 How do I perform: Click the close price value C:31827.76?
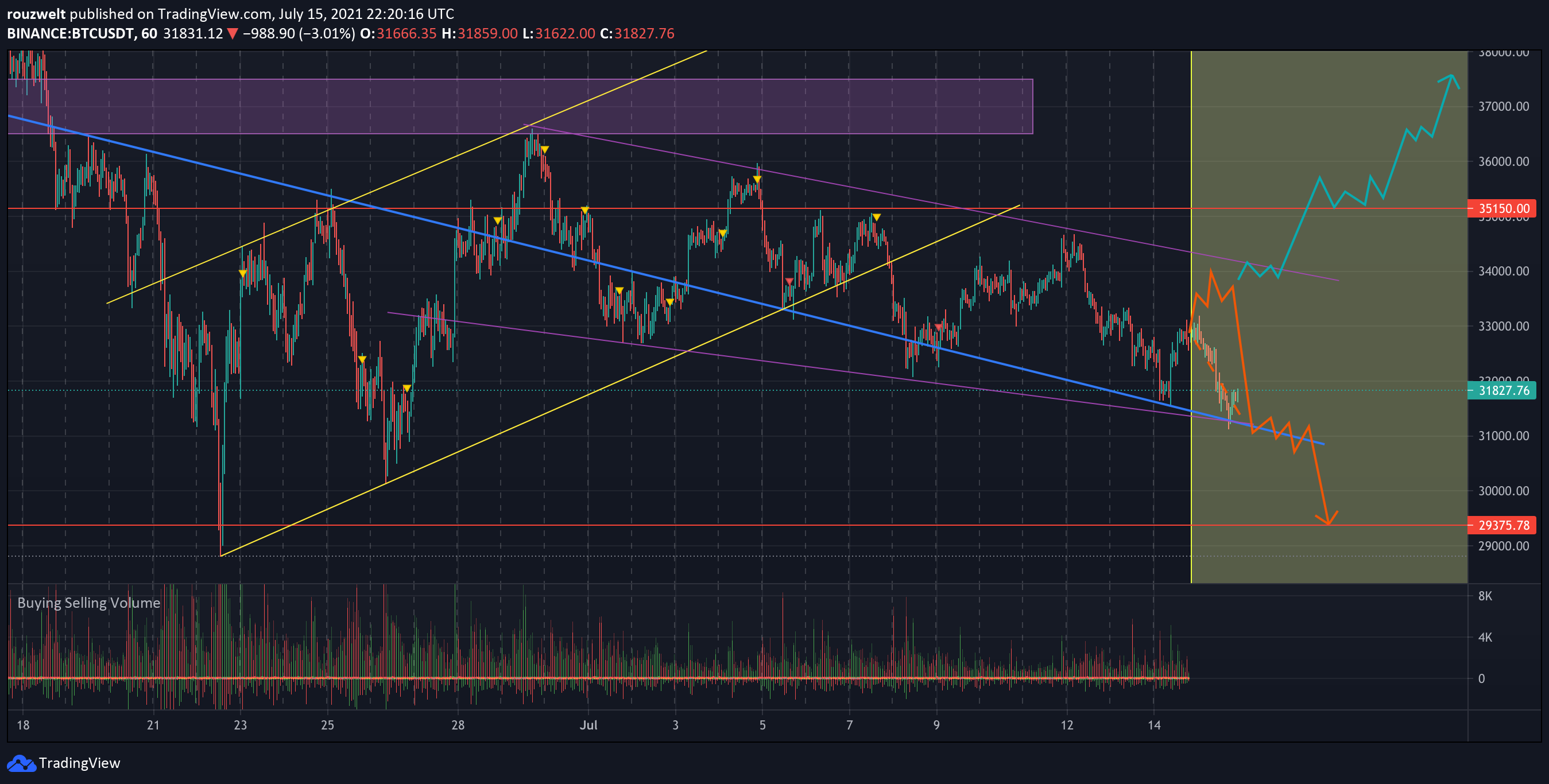click(637, 34)
